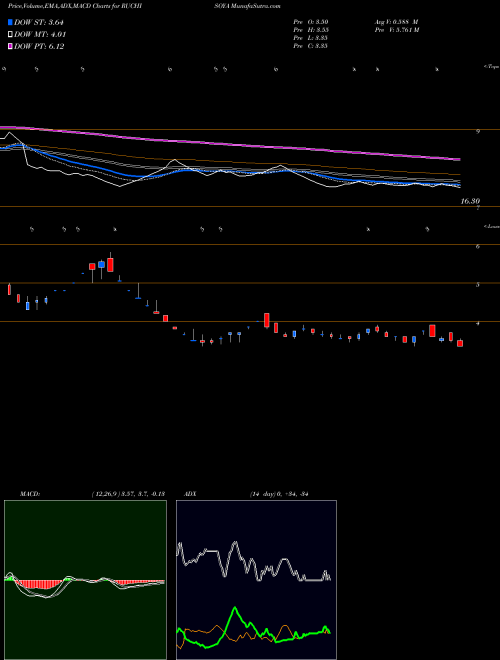Click the white DOW MT legend swatch

pyautogui.click(x=11, y=35)
